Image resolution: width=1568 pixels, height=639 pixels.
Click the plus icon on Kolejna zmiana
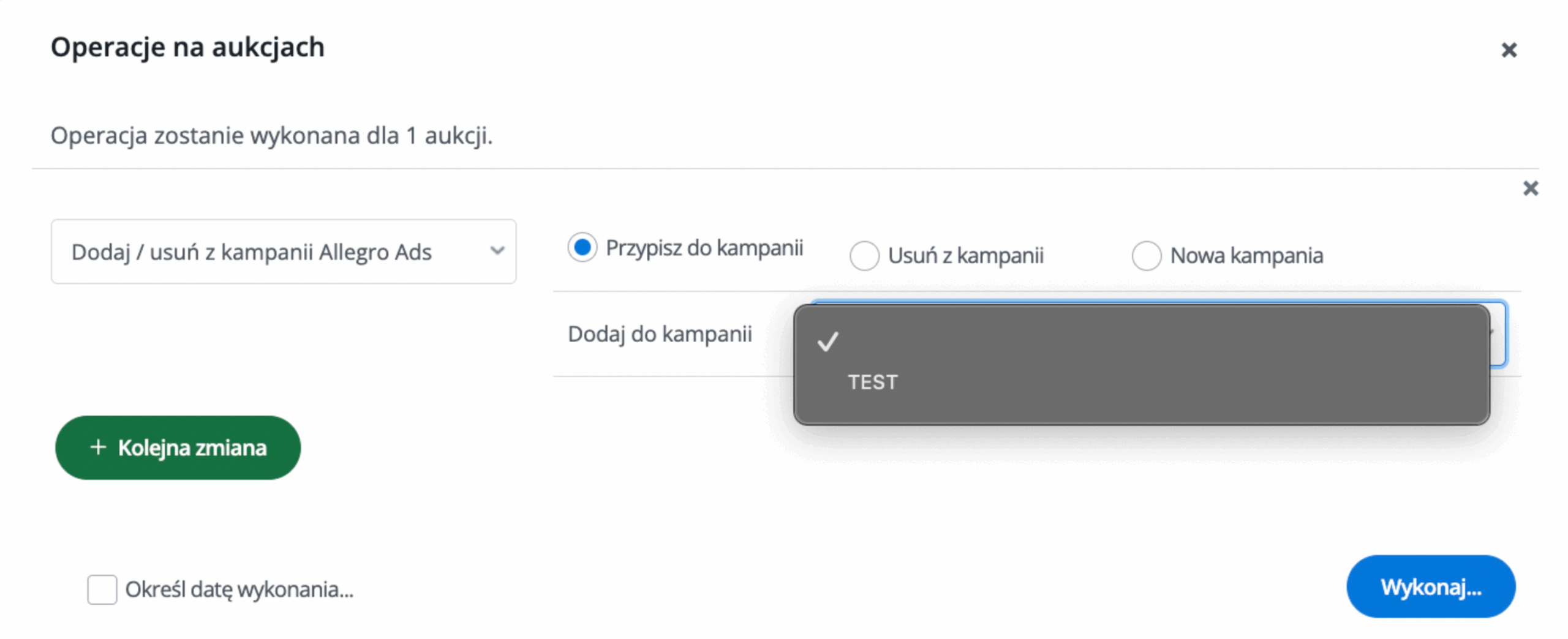[x=98, y=447]
